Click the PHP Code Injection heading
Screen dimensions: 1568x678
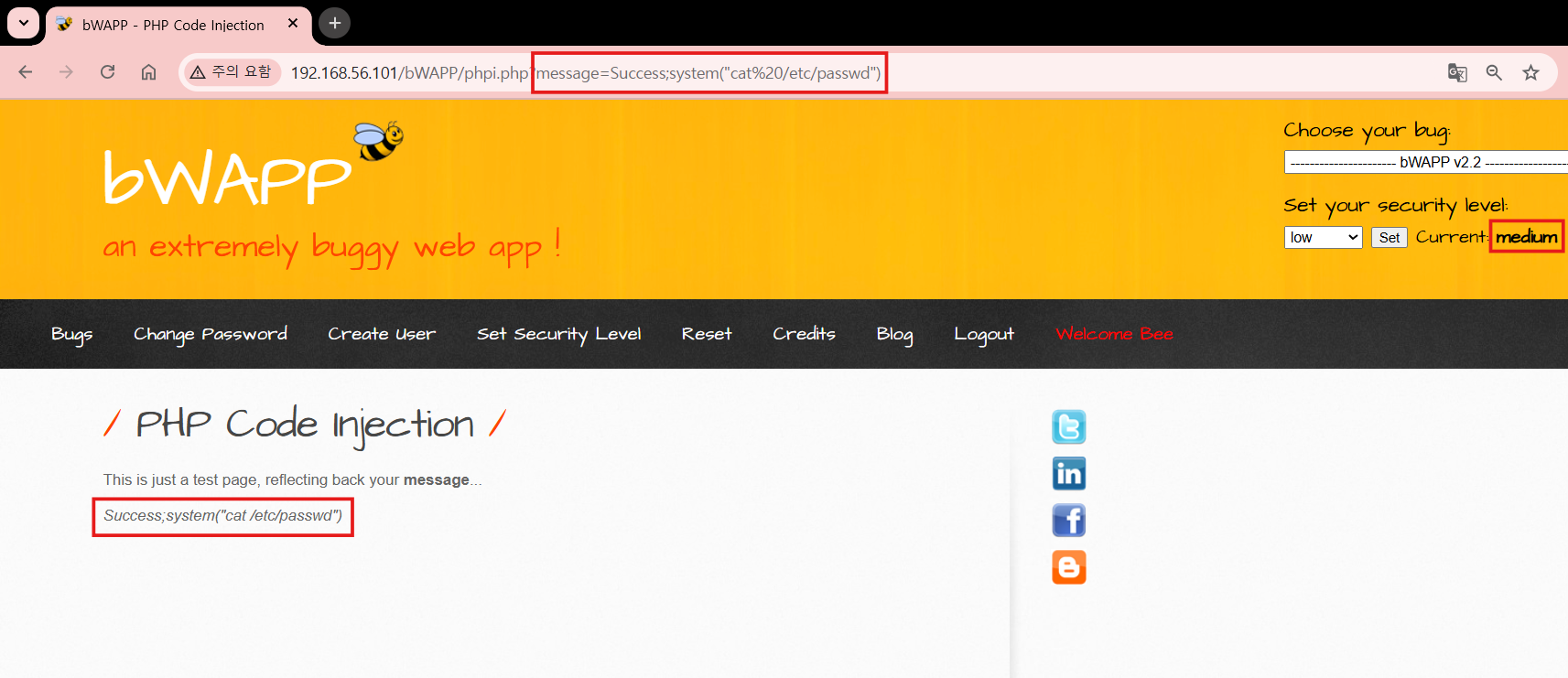[305, 425]
